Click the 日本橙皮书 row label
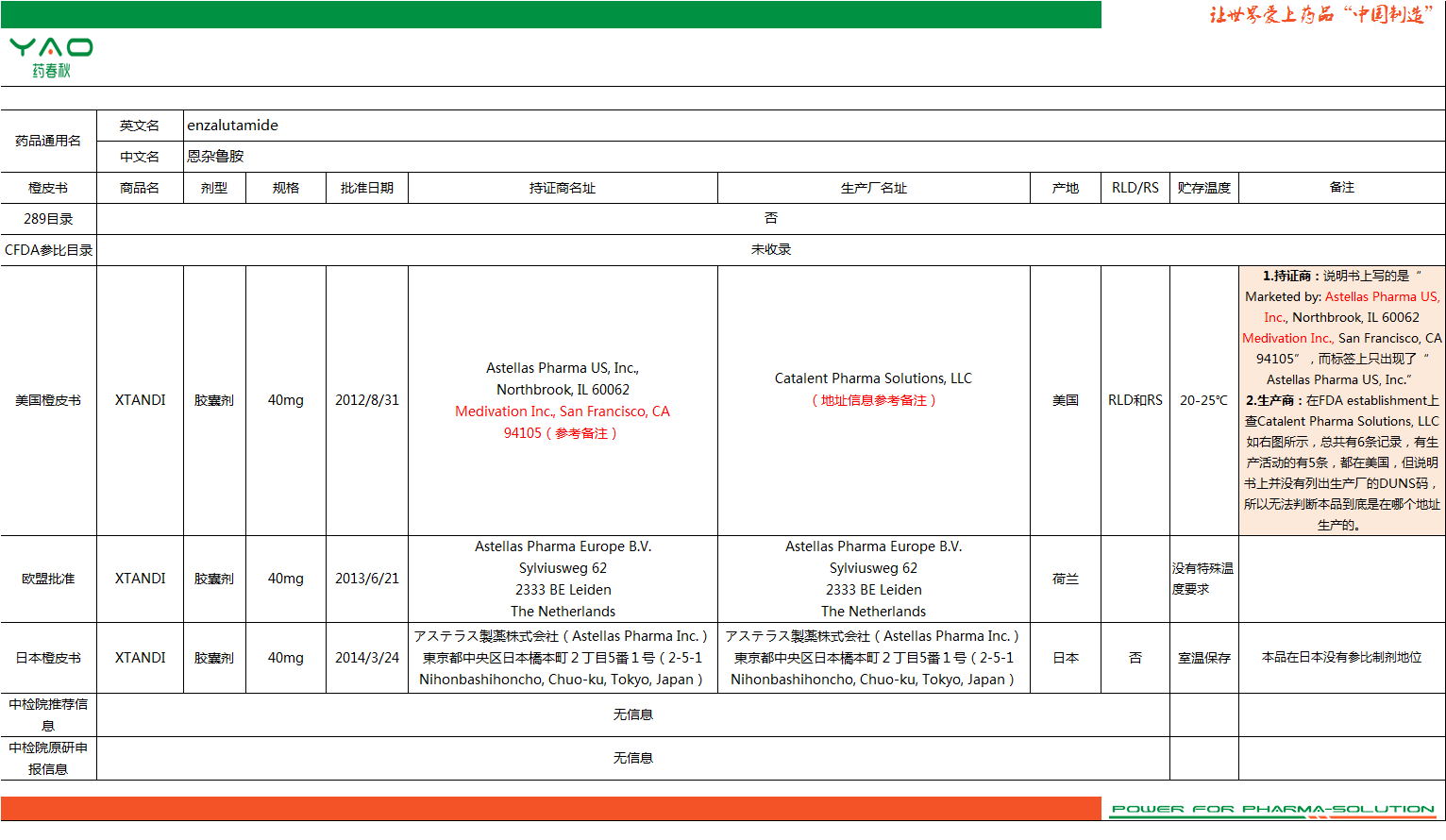Viewport: 1446px width, 840px height. point(48,658)
